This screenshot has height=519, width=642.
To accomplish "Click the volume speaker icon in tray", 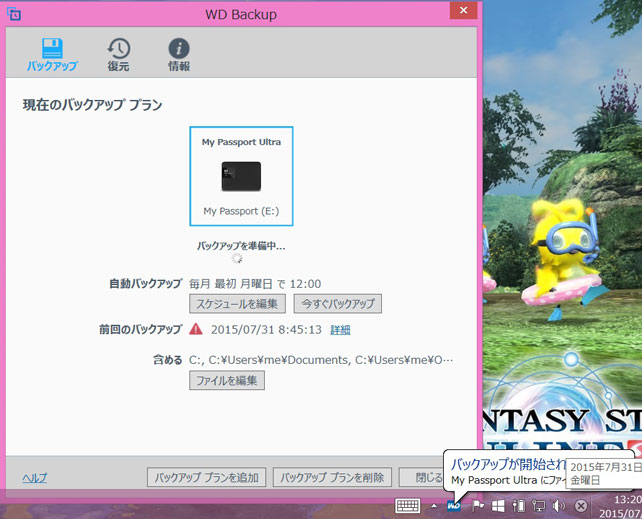I will [558, 506].
